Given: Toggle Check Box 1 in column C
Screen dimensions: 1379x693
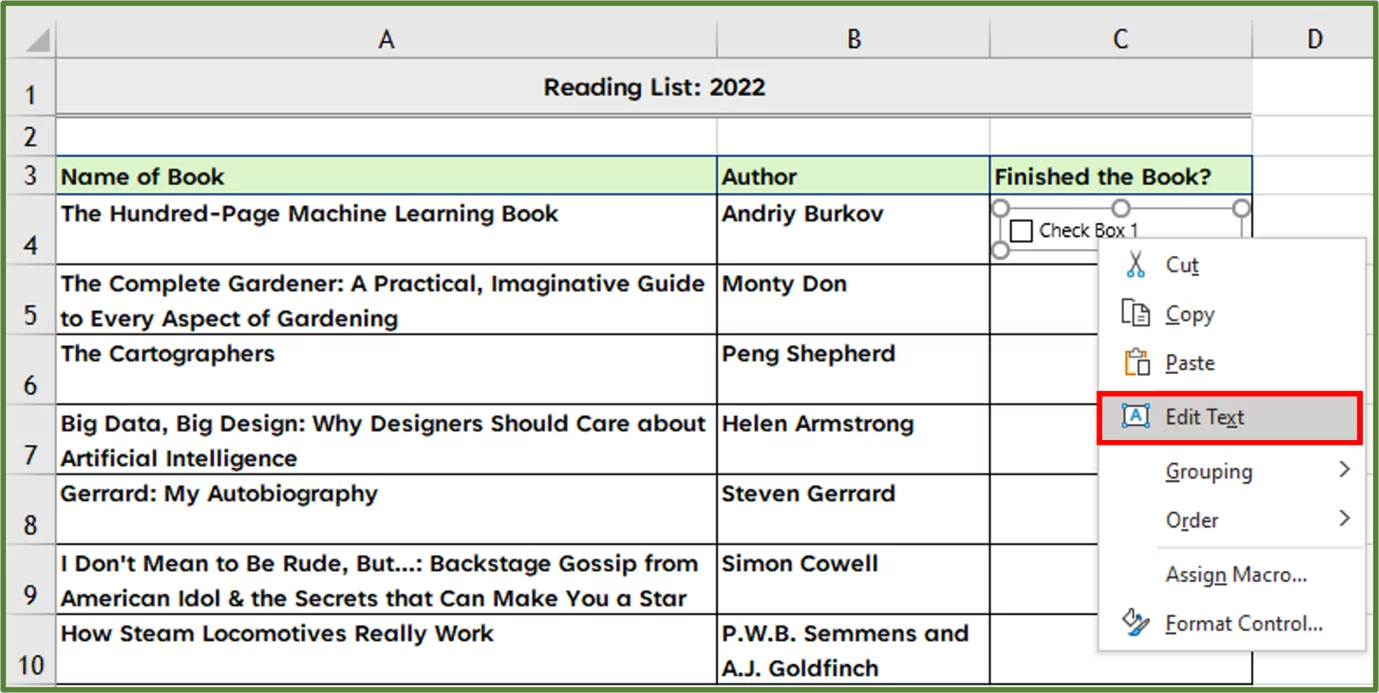Looking at the screenshot, I should (1022, 230).
